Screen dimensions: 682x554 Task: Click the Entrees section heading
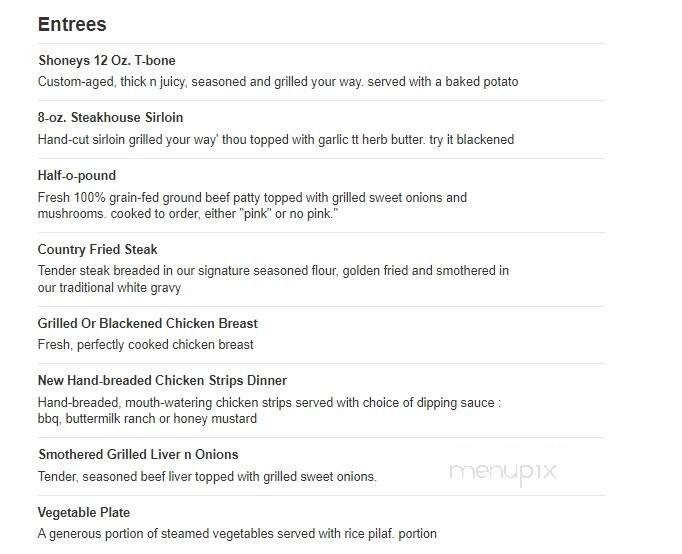point(72,24)
